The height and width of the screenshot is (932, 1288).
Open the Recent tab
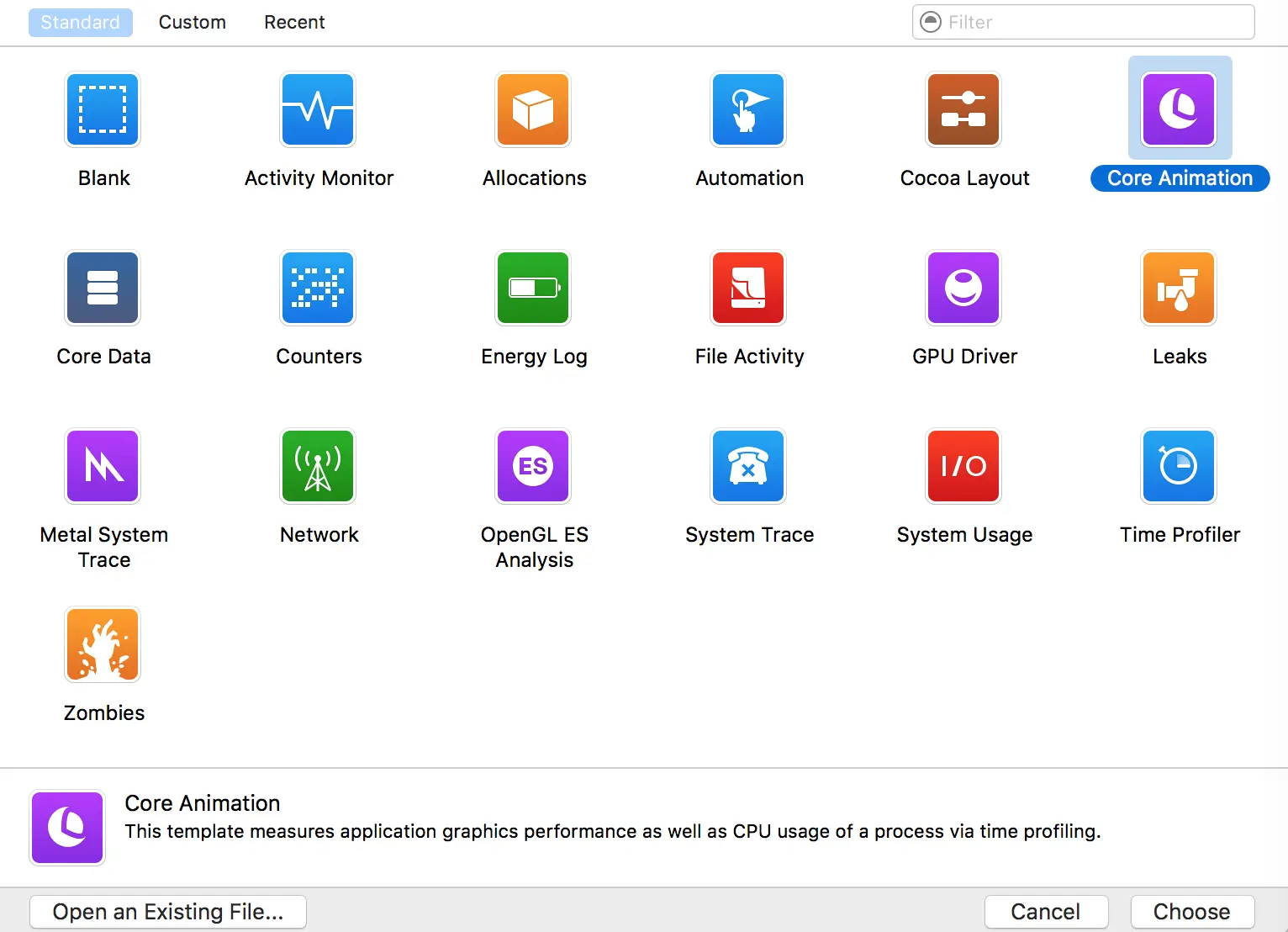click(294, 22)
